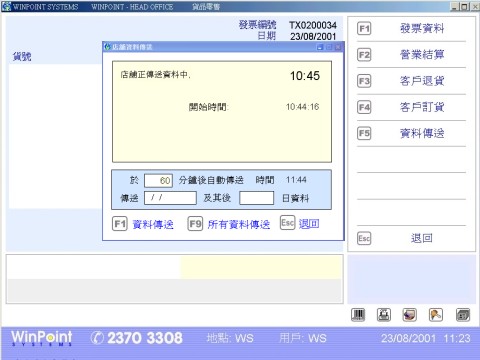Click the cash drawer icon at the far right
Screen dimensions: 480x360
[463, 315]
